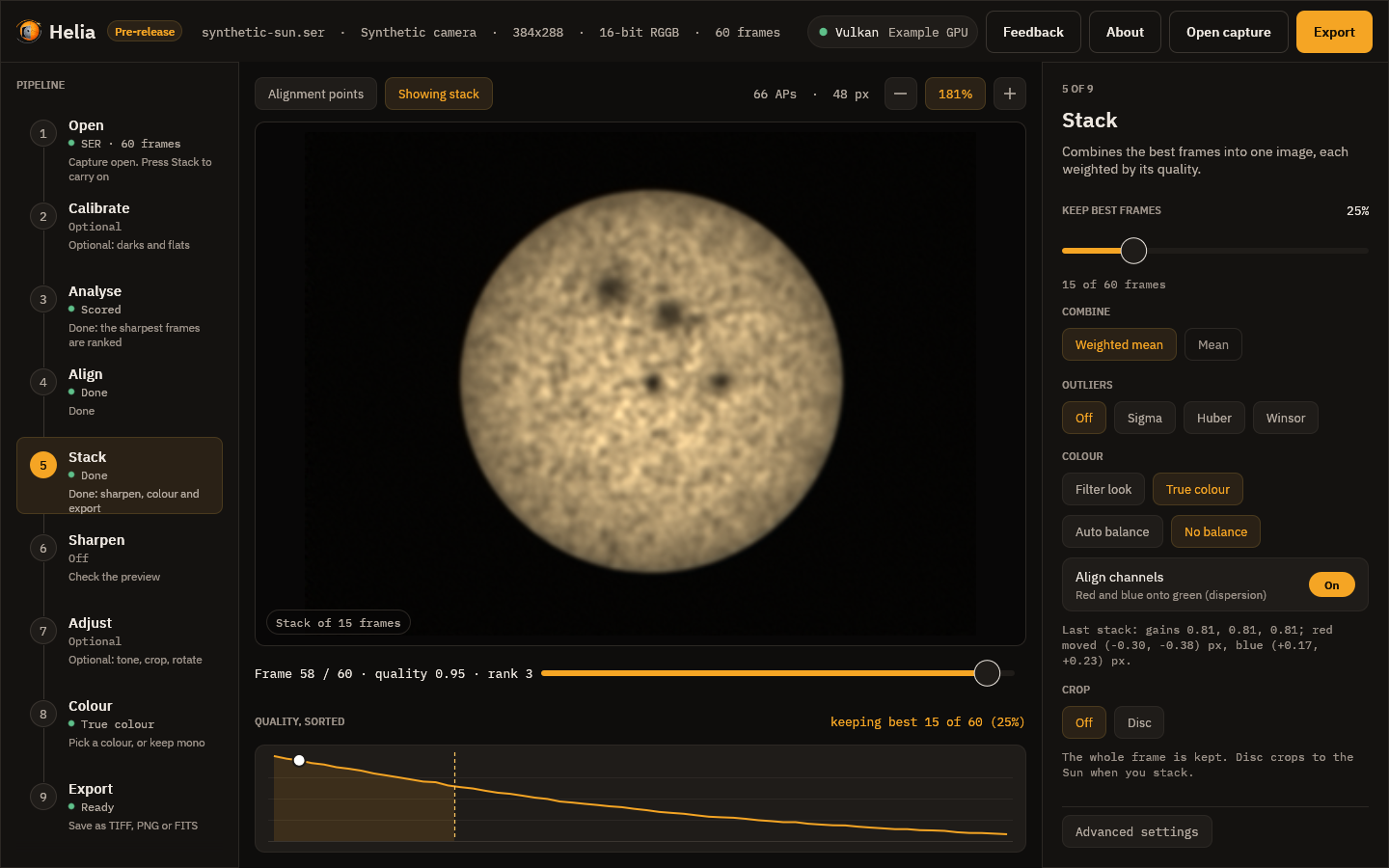
Task: Select step 8 Colour circle icon
Action: tap(42, 714)
